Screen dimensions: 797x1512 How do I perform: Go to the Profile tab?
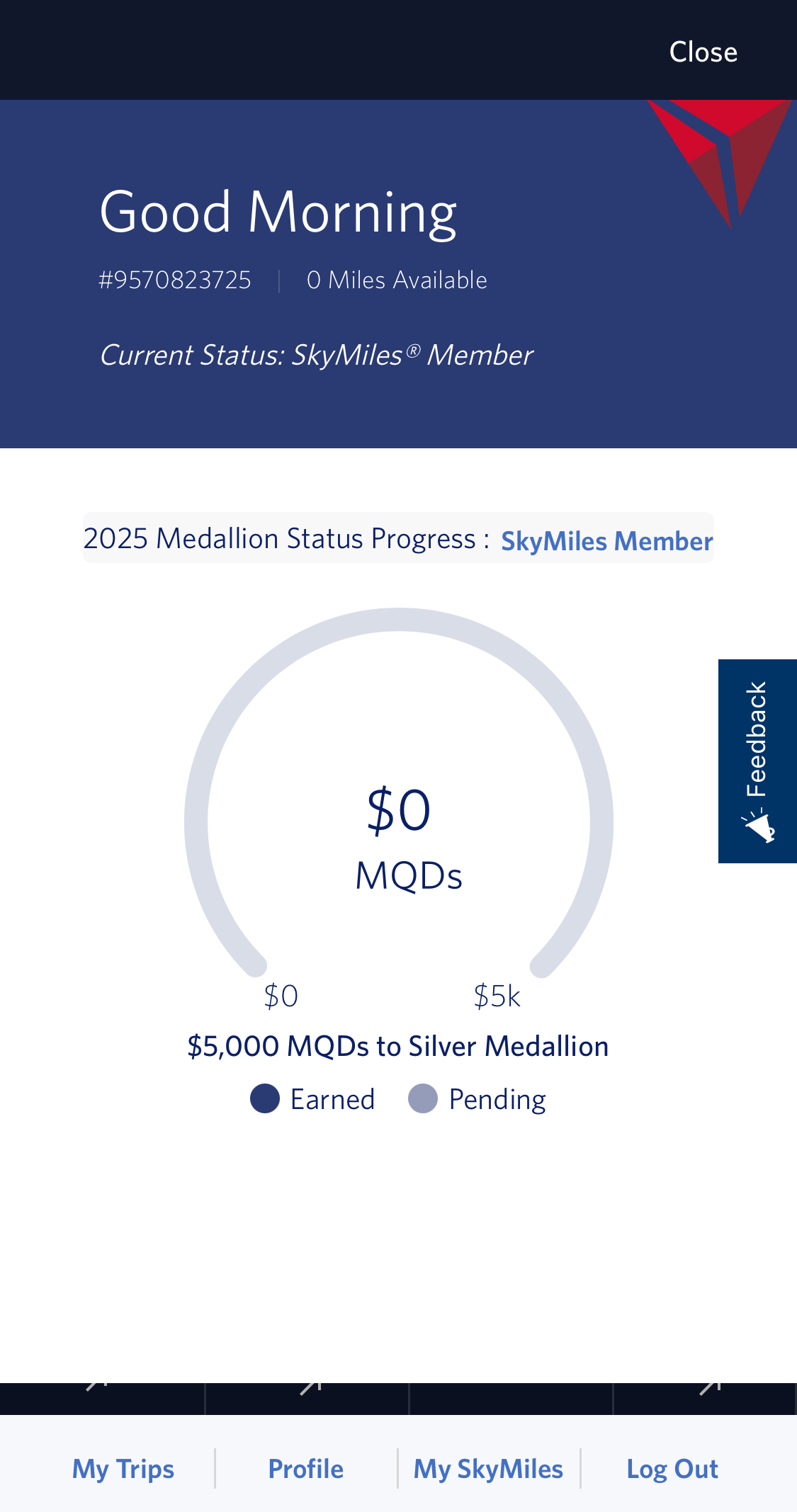coord(306,1469)
